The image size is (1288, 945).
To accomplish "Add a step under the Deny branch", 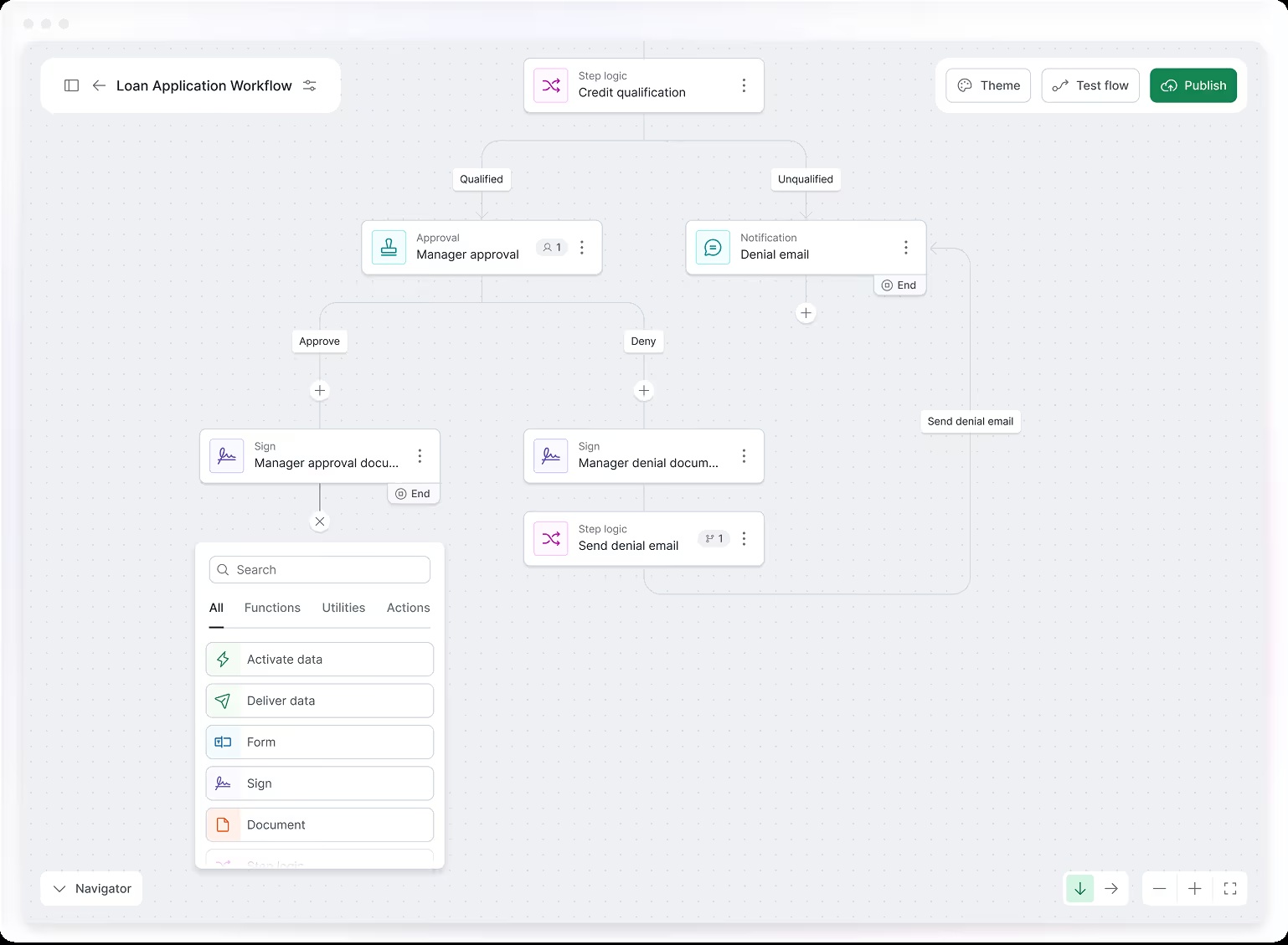I will (644, 390).
